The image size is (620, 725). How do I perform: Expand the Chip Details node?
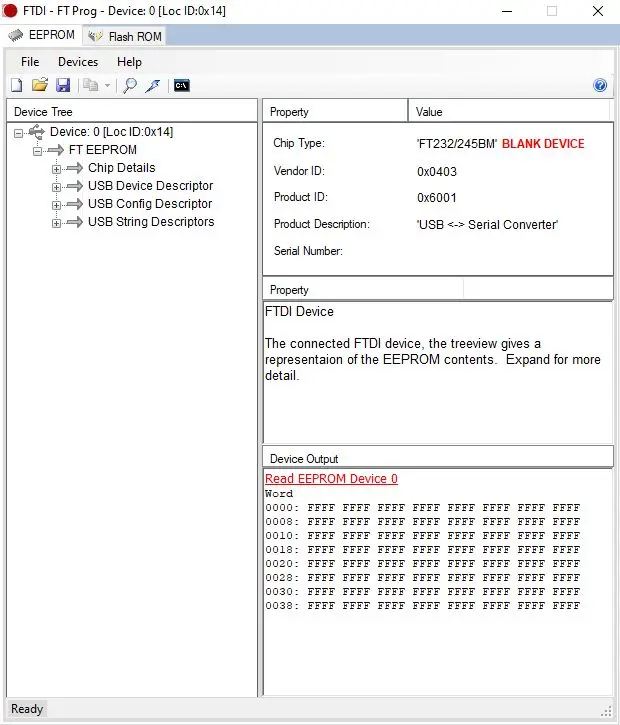point(56,169)
